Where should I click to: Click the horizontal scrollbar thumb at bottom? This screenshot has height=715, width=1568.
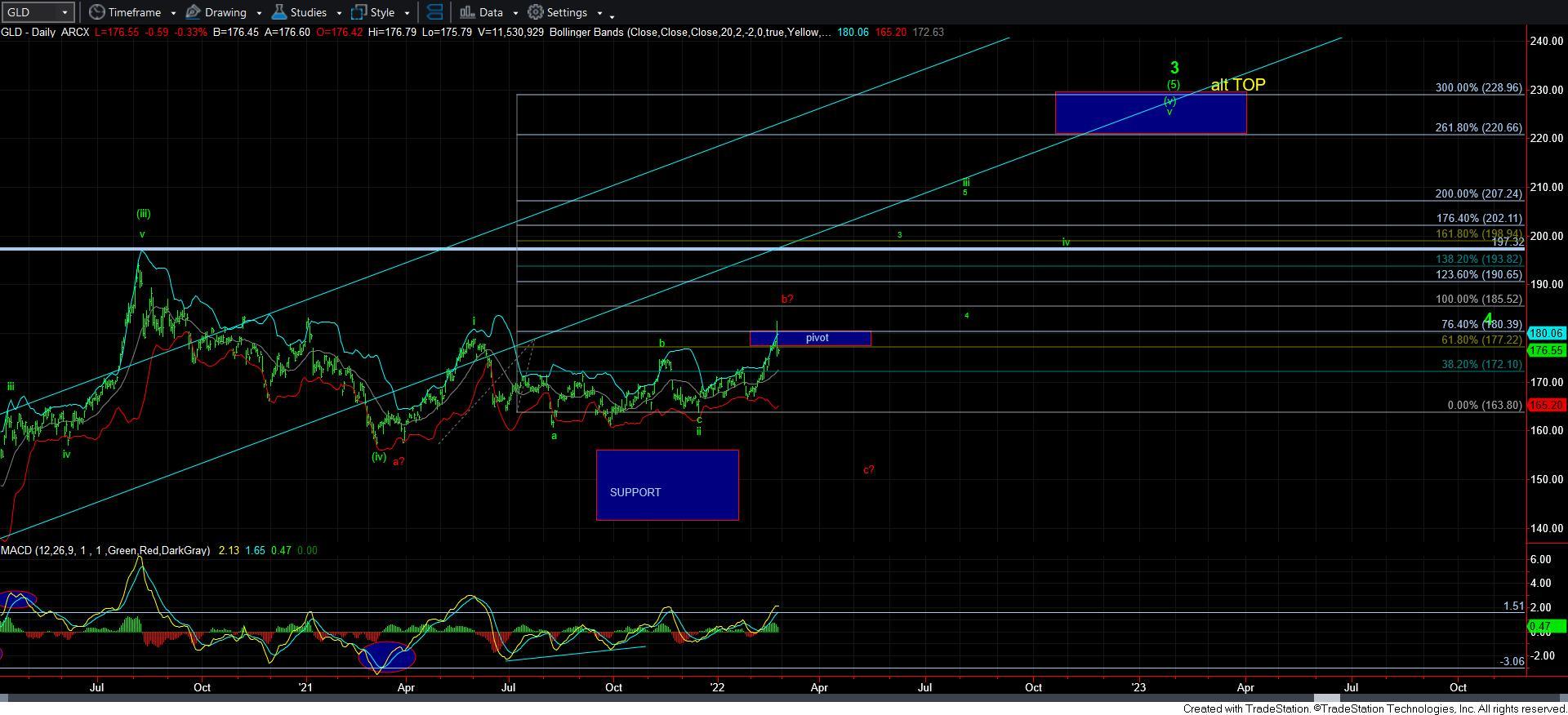(x=1329, y=699)
